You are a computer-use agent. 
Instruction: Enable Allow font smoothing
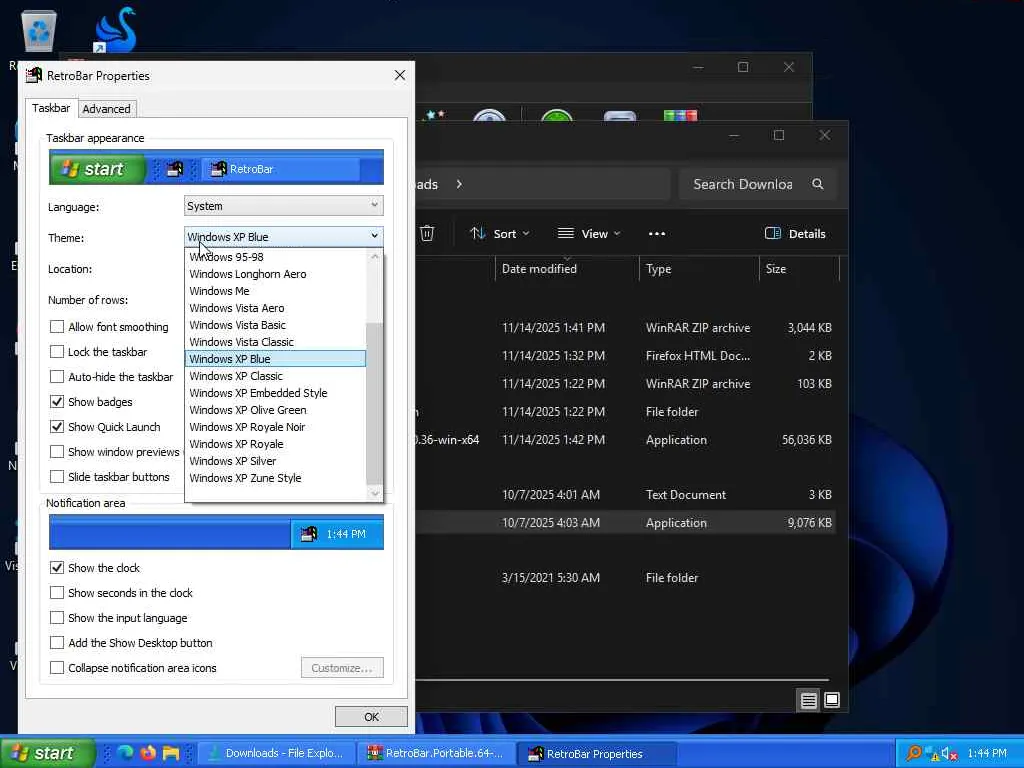click(57, 327)
